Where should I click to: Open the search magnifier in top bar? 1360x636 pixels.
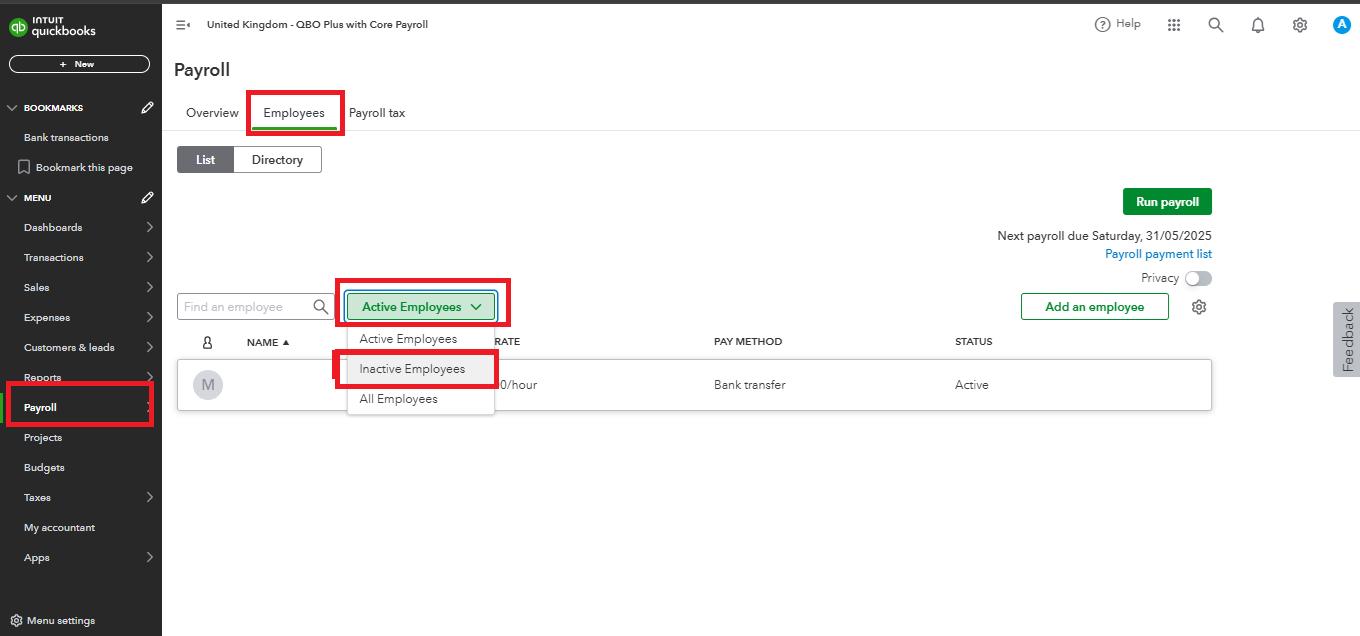point(1216,25)
